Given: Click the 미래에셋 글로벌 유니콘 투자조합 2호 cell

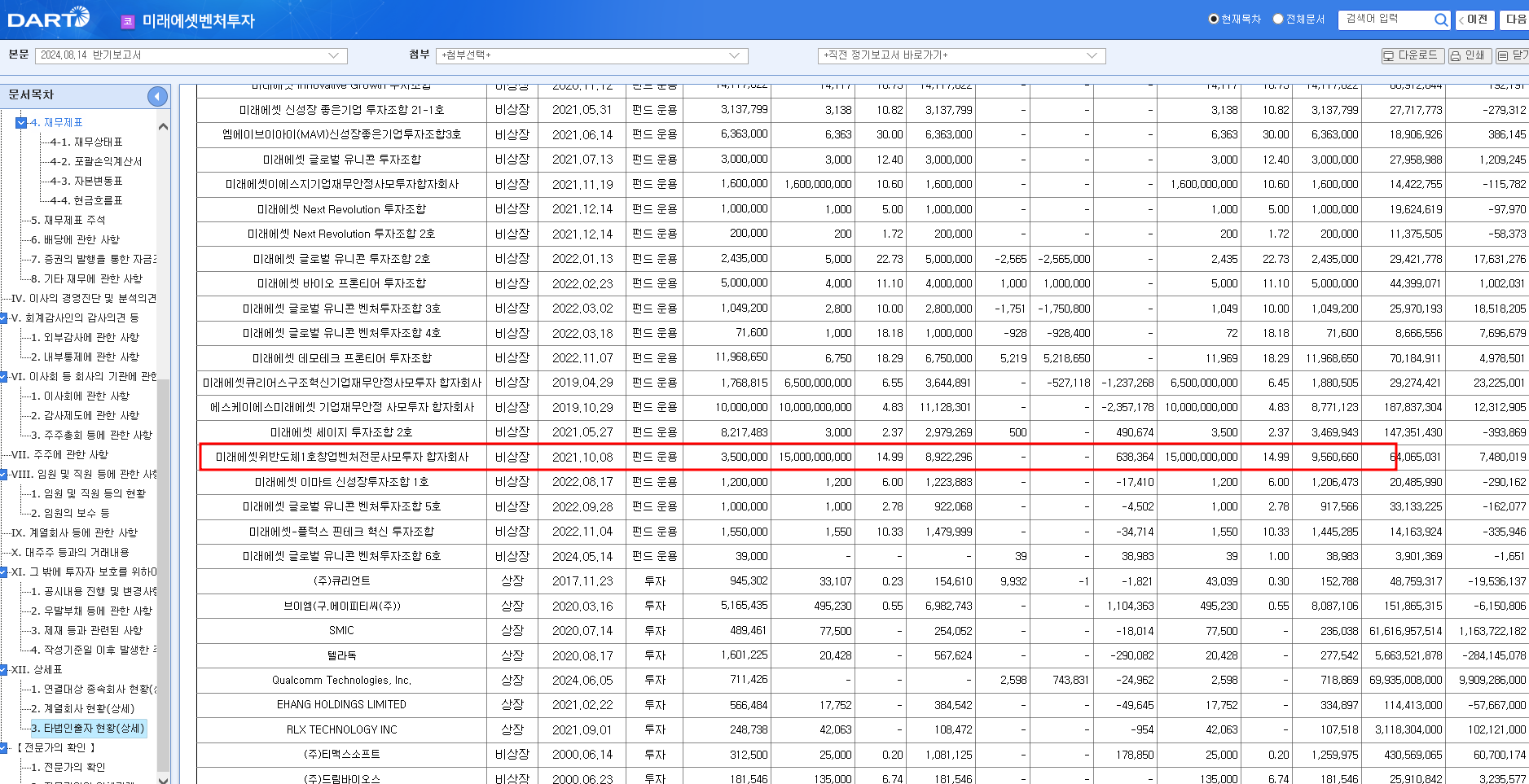Looking at the screenshot, I should [x=342, y=259].
